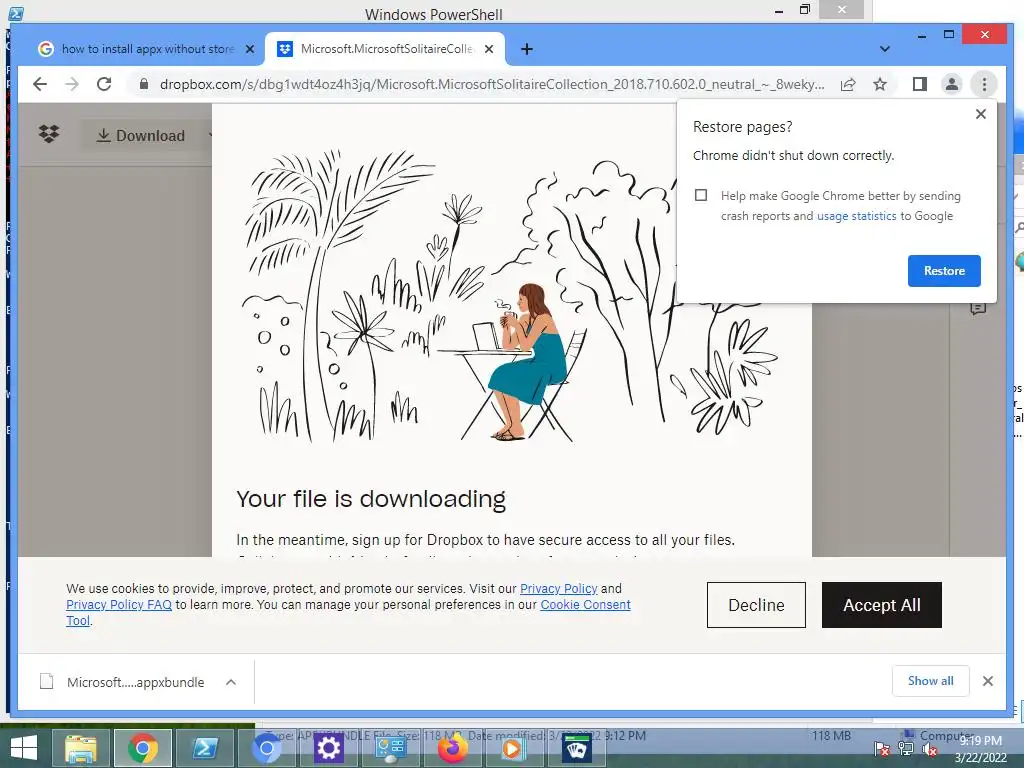
Task: Close the 'how to install appx' tab
Action: [x=249, y=49]
